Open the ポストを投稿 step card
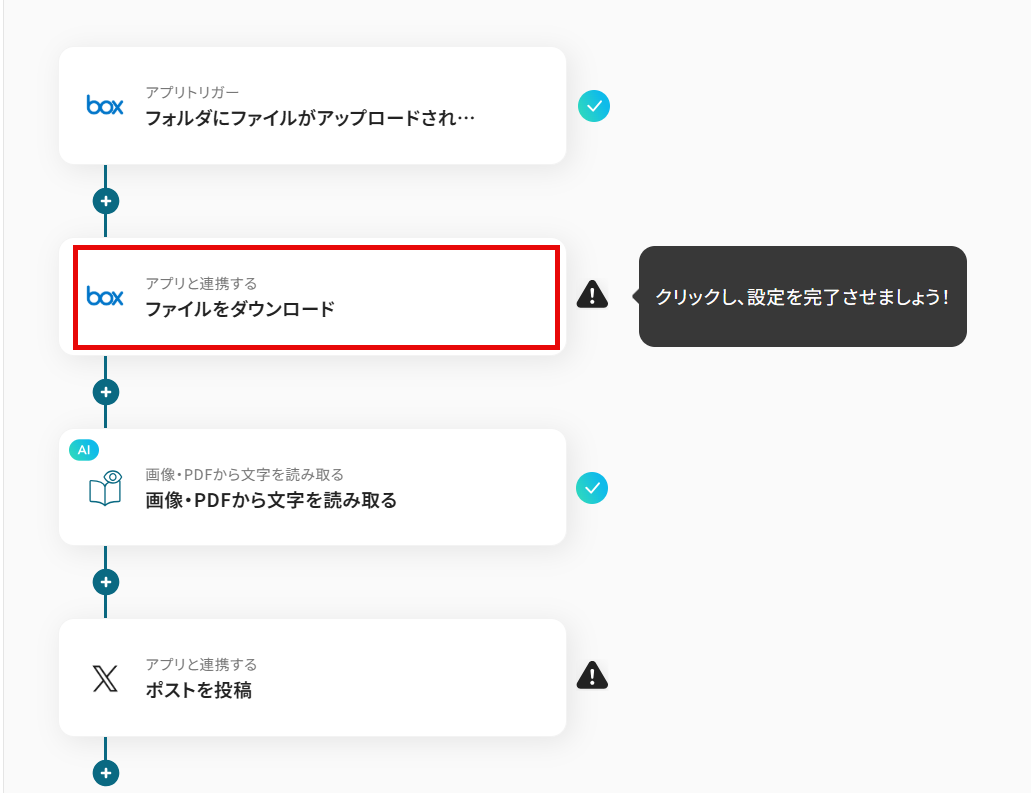Image resolution: width=1031 pixels, height=793 pixels. pyautogui.click(x=312, y=678)
